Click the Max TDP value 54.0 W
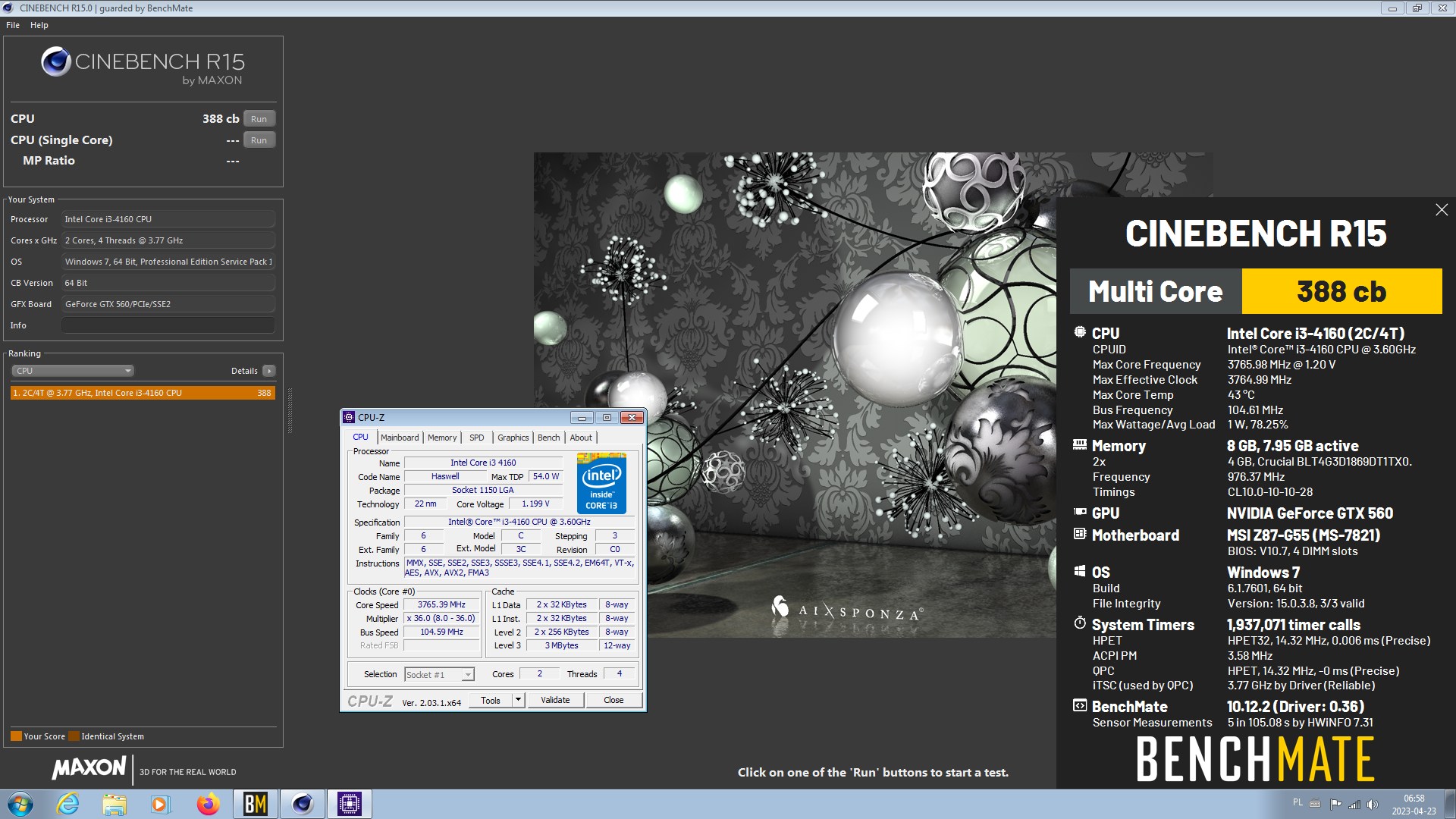This screenshot has width=1456, height=819. point(545,476)
